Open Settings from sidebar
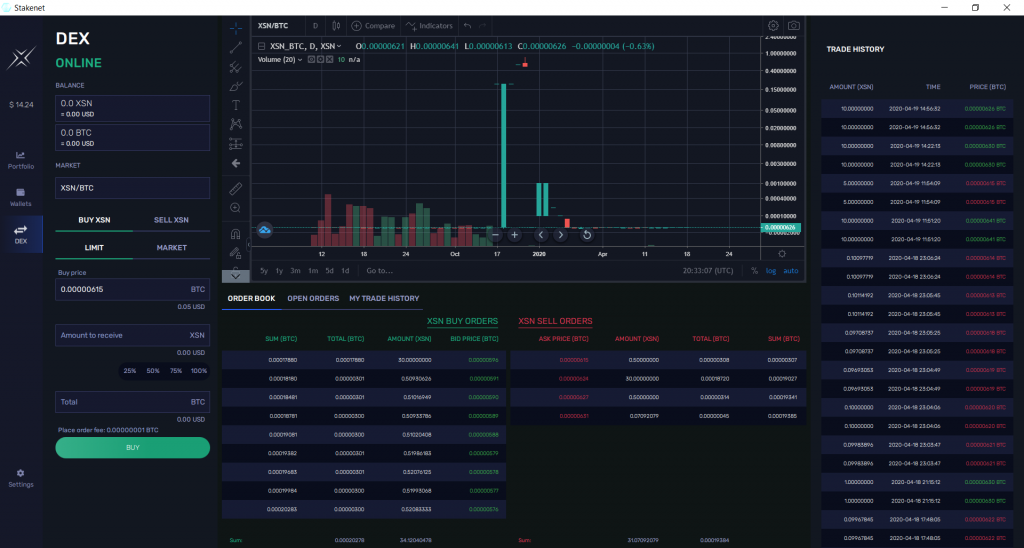This screenshot has width=1024, height=548. click(x=21, y=478)
